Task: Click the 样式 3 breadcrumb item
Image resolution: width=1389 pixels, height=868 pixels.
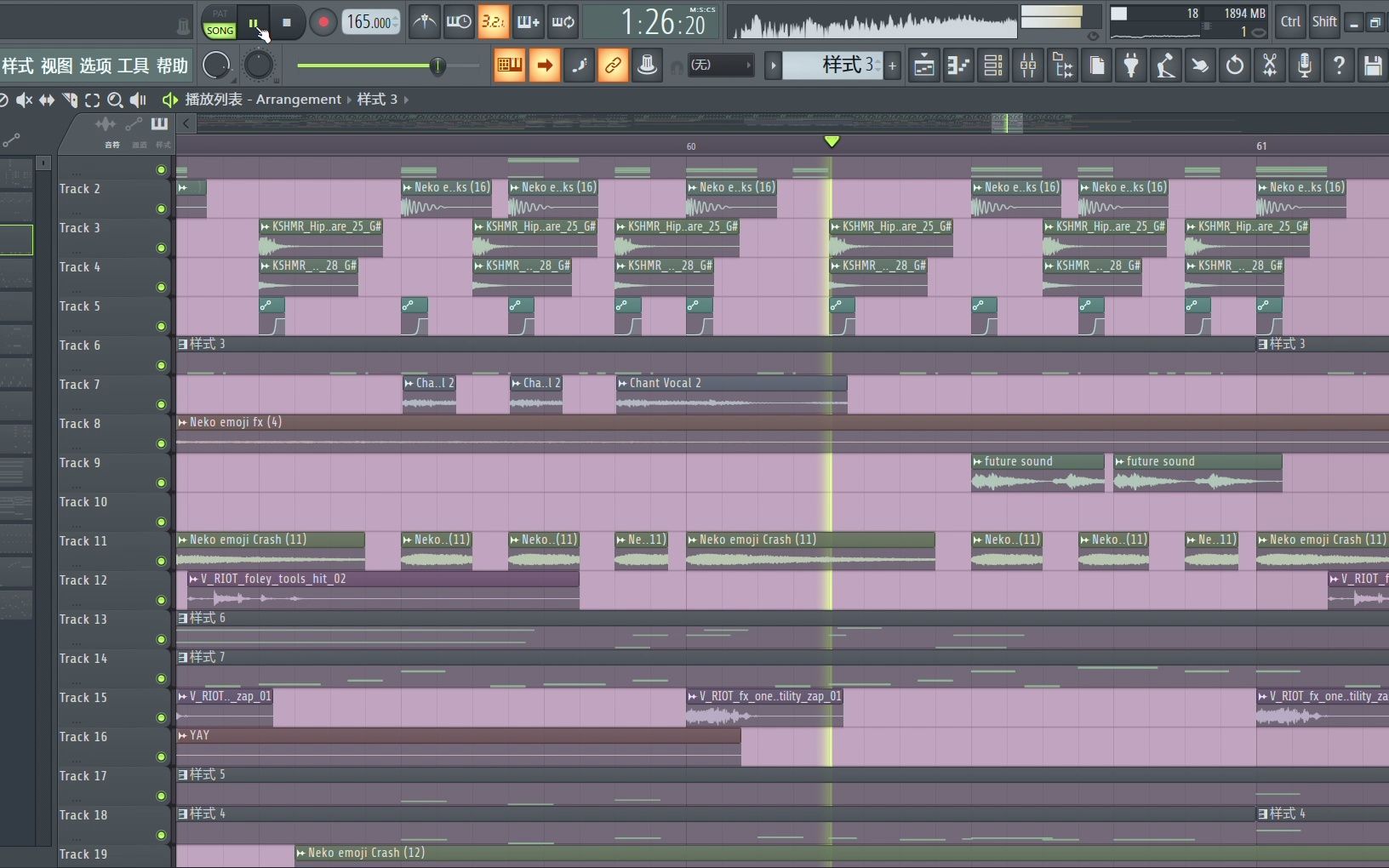Action: coord(377,100)
